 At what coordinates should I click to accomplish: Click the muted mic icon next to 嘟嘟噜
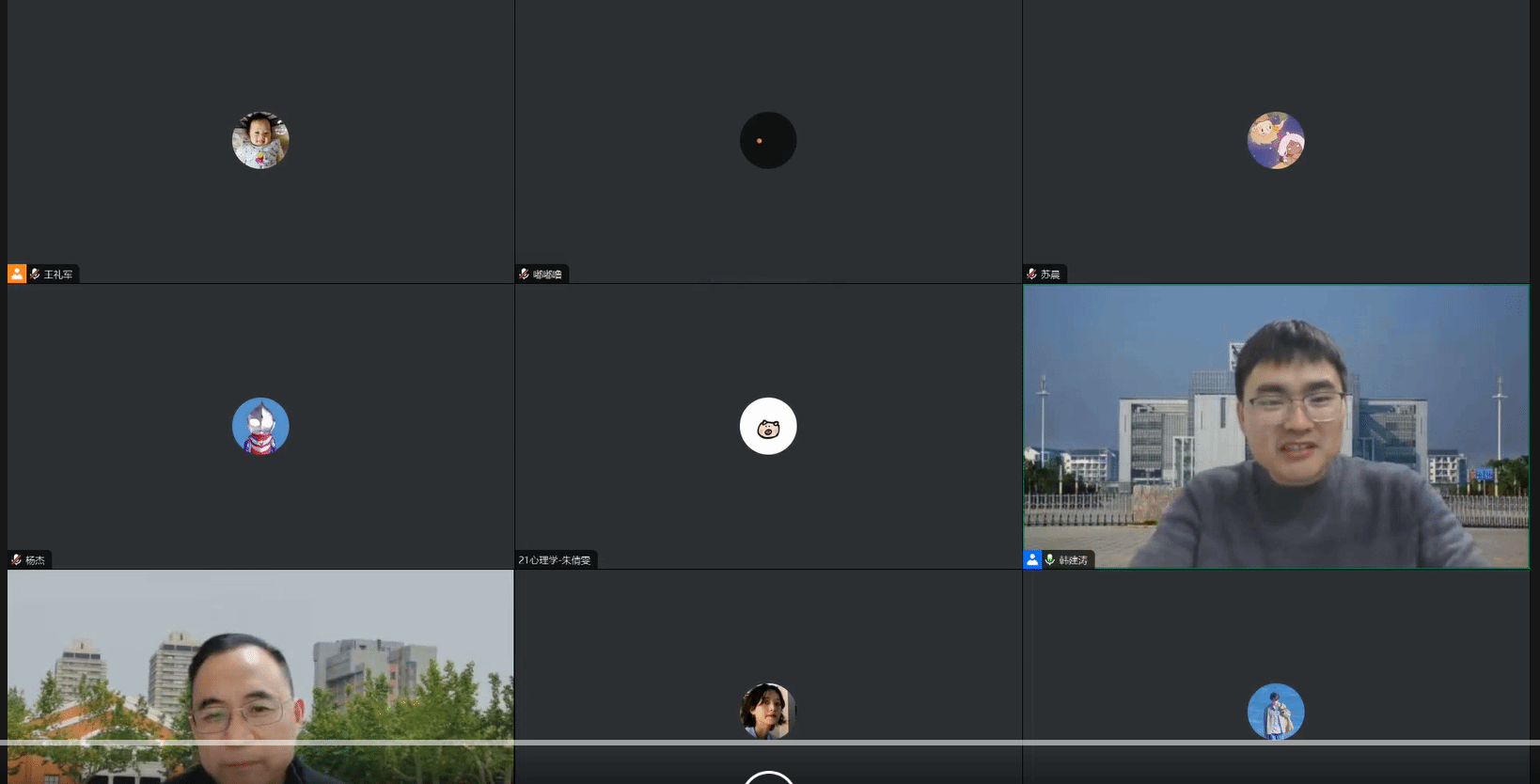[524, 274]
